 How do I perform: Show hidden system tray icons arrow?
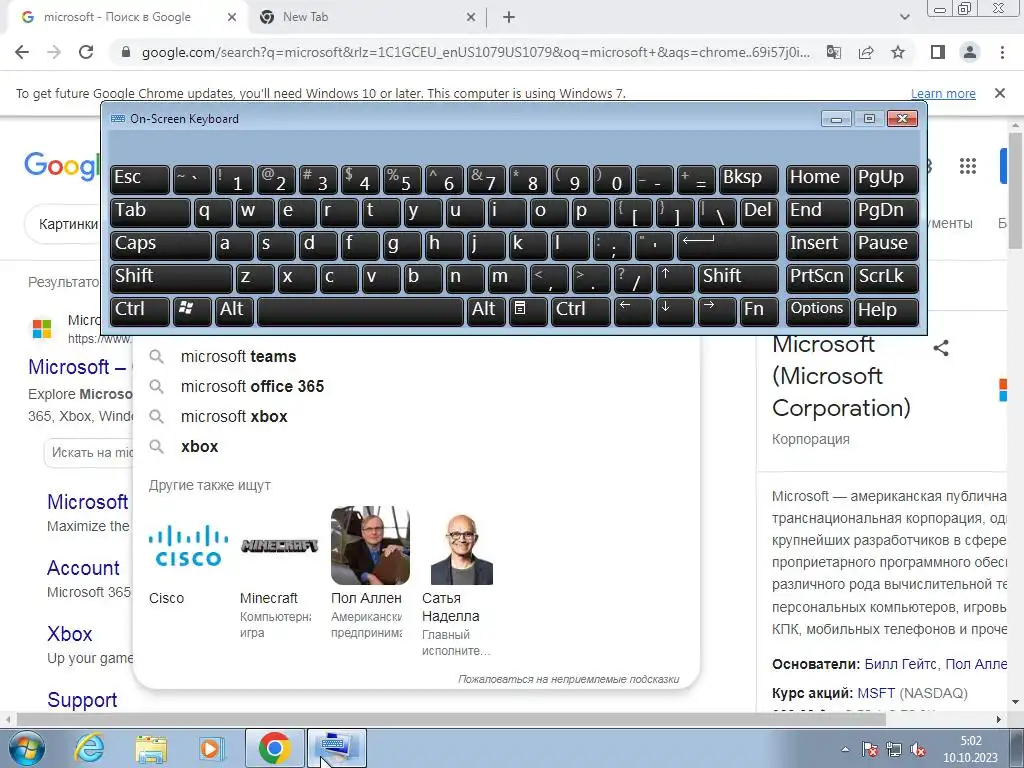coord(845,750)
